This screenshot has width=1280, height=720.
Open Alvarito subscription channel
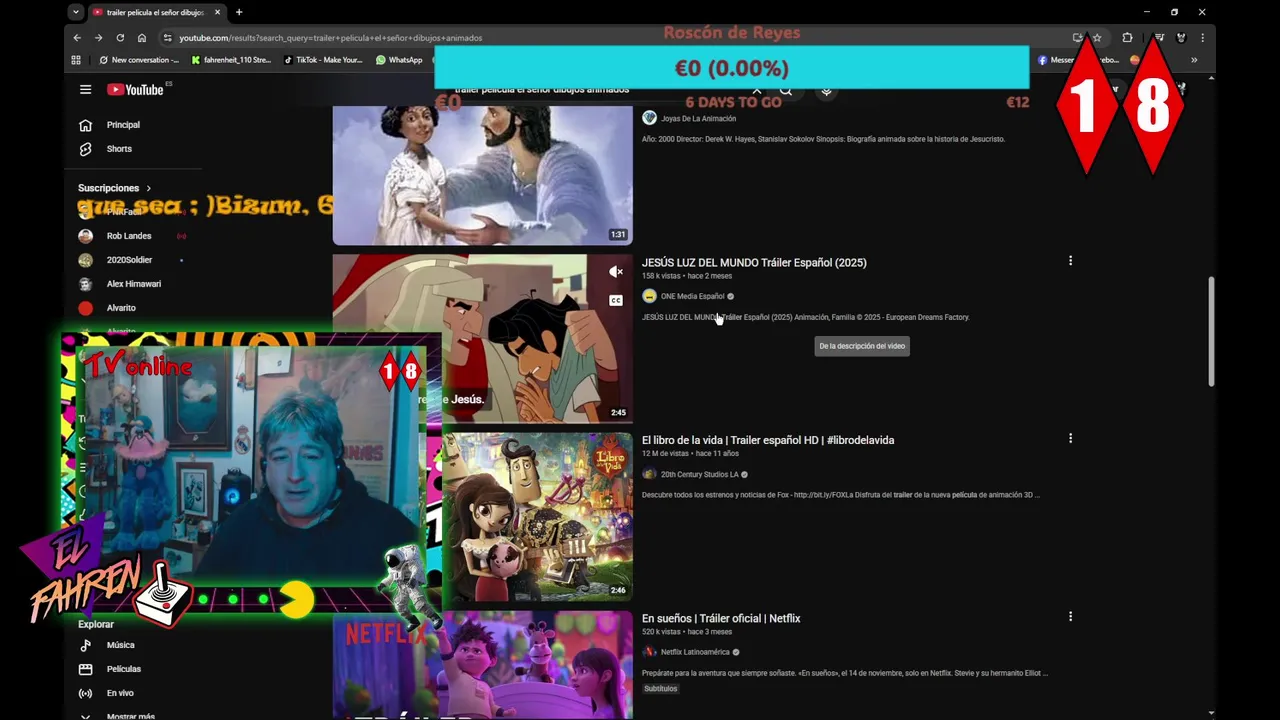tap(121, 308)
